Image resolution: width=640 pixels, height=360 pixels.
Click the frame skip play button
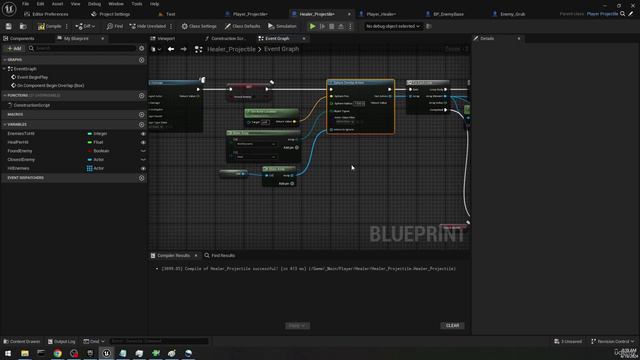coord(322,26)
